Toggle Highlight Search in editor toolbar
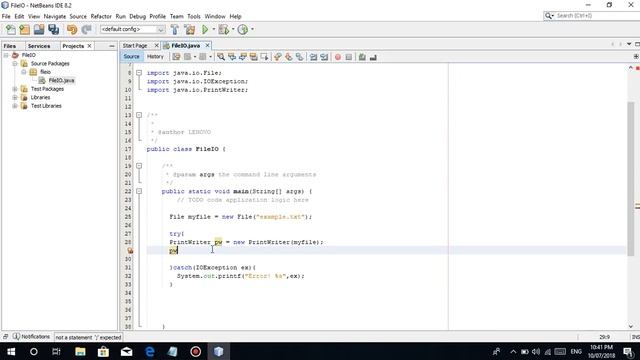The image size is (640, 360). tap(253, 57)
